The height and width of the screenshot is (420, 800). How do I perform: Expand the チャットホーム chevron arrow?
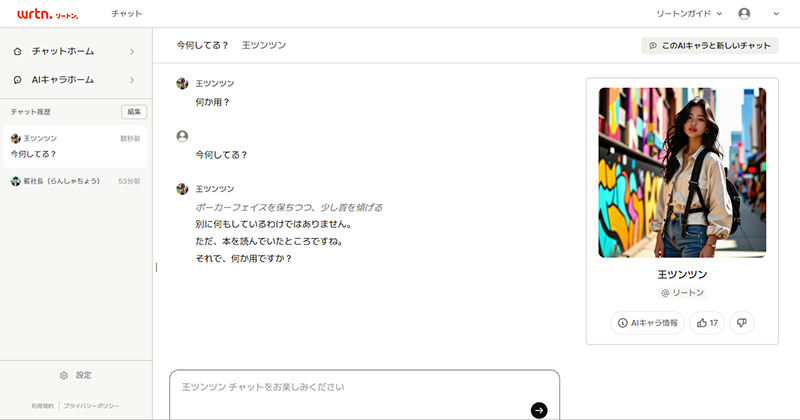point(132,52)
